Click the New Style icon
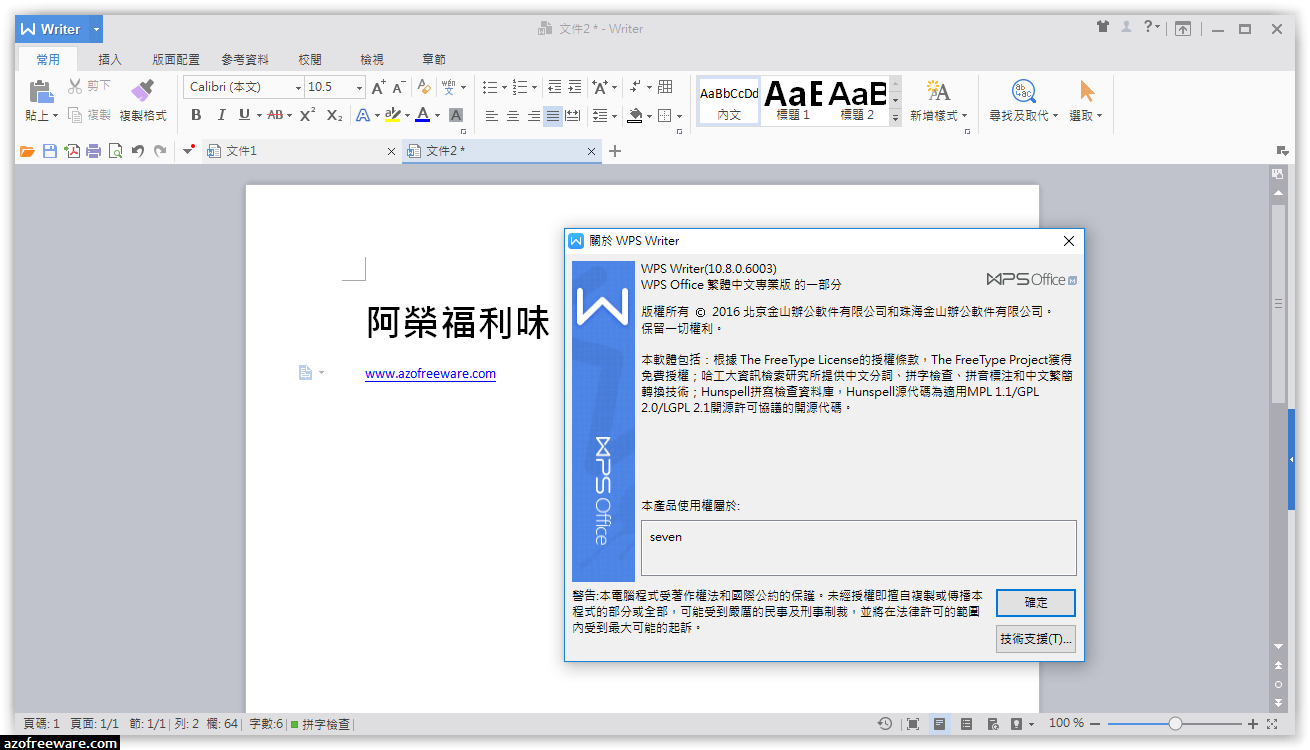The height and width of the screenshot is (750, 1310). point(938,91)
